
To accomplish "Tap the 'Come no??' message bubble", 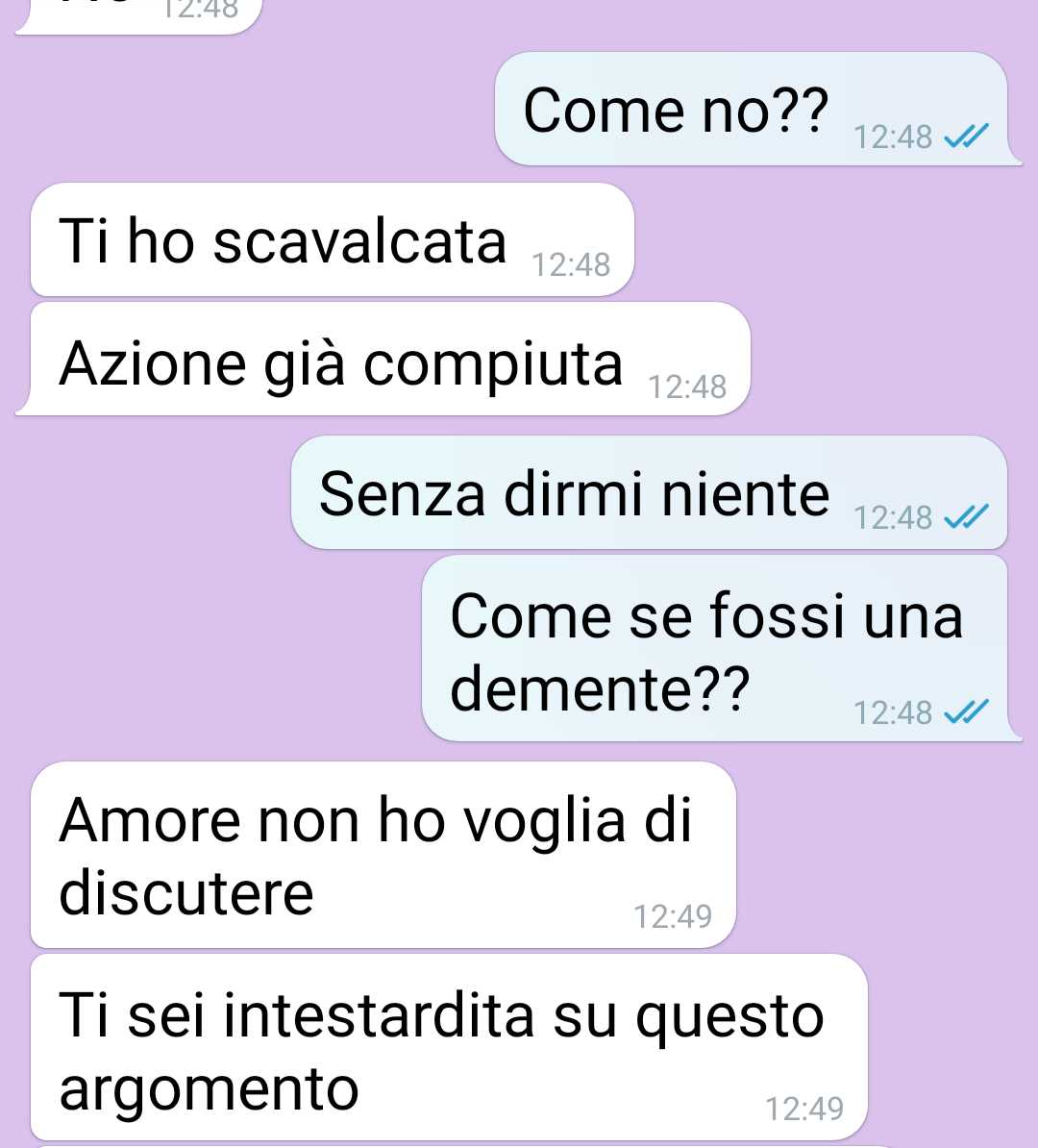I will (x=754, y=109).
